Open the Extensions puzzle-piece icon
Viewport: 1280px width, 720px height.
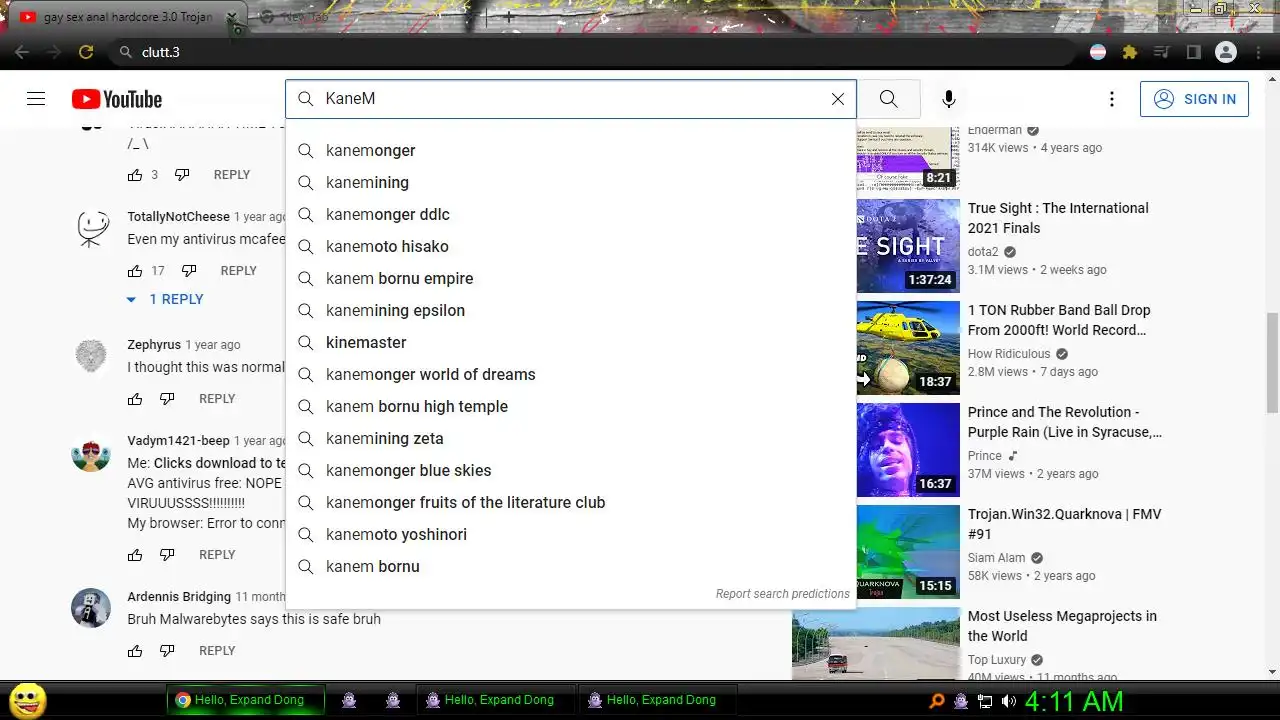(1130, 52)
